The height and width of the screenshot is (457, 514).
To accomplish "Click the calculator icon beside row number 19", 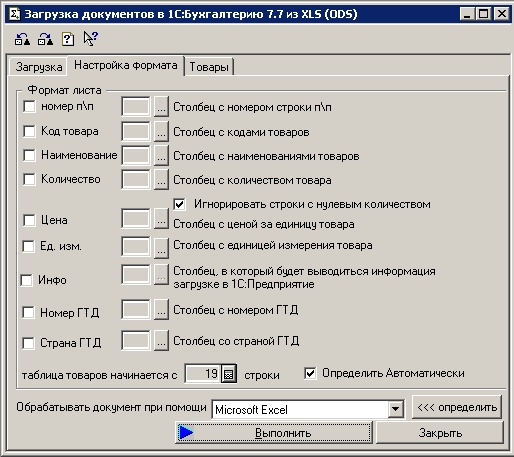I will click(x=229, y=374).
